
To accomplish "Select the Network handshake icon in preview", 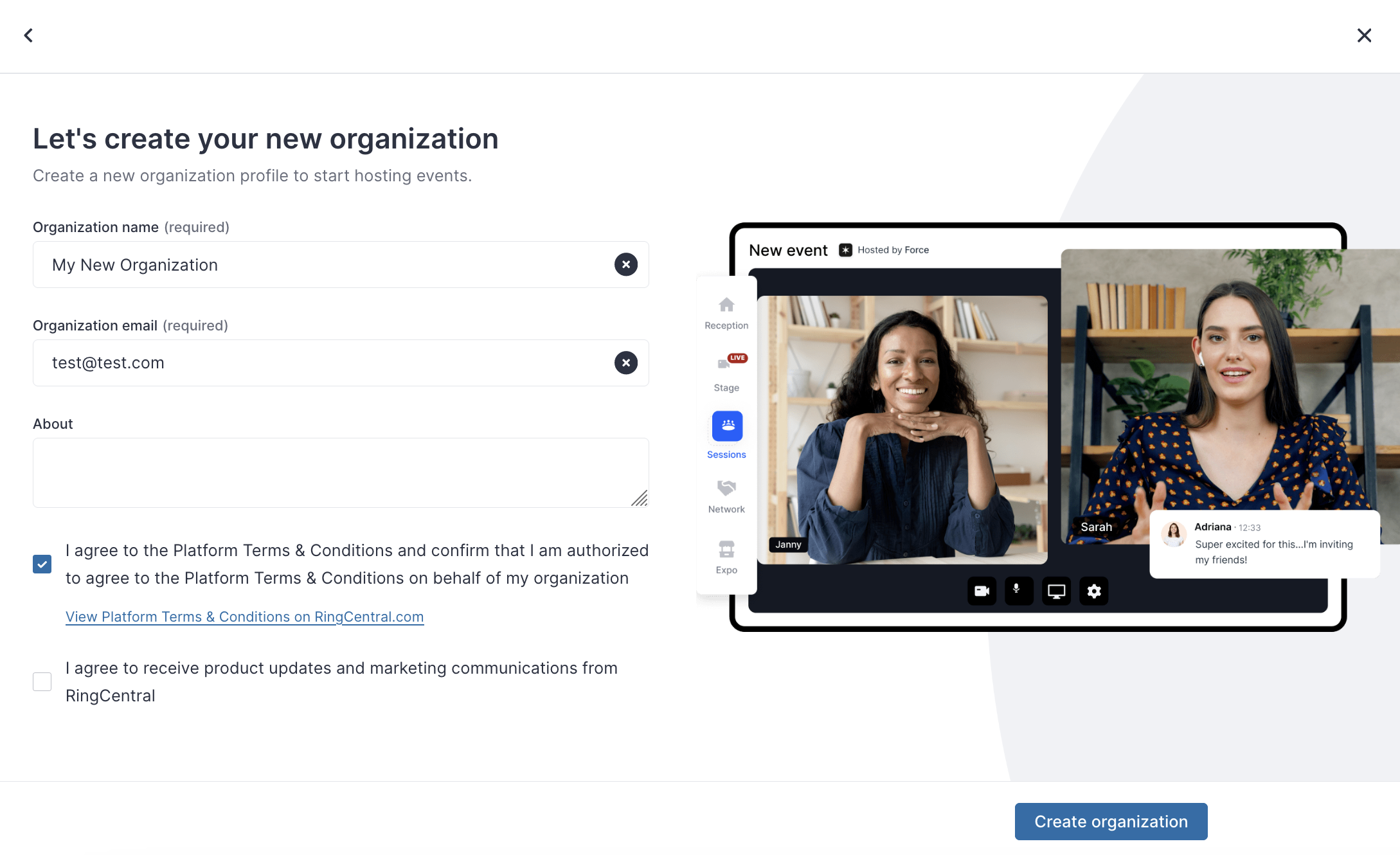I will click(726, 488).
